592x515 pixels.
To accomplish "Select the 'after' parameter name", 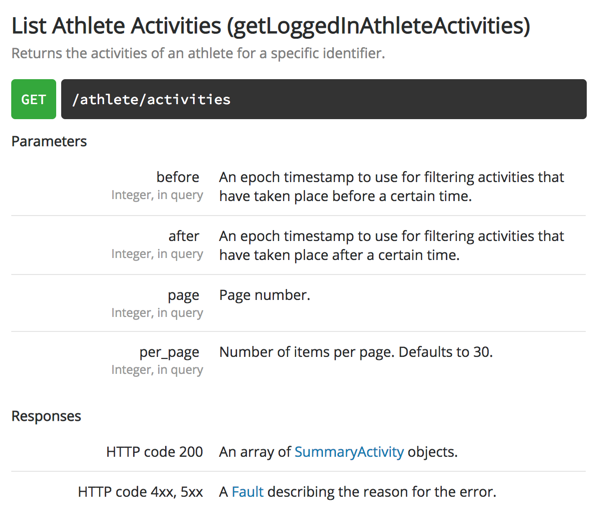I will pos(183,236).
